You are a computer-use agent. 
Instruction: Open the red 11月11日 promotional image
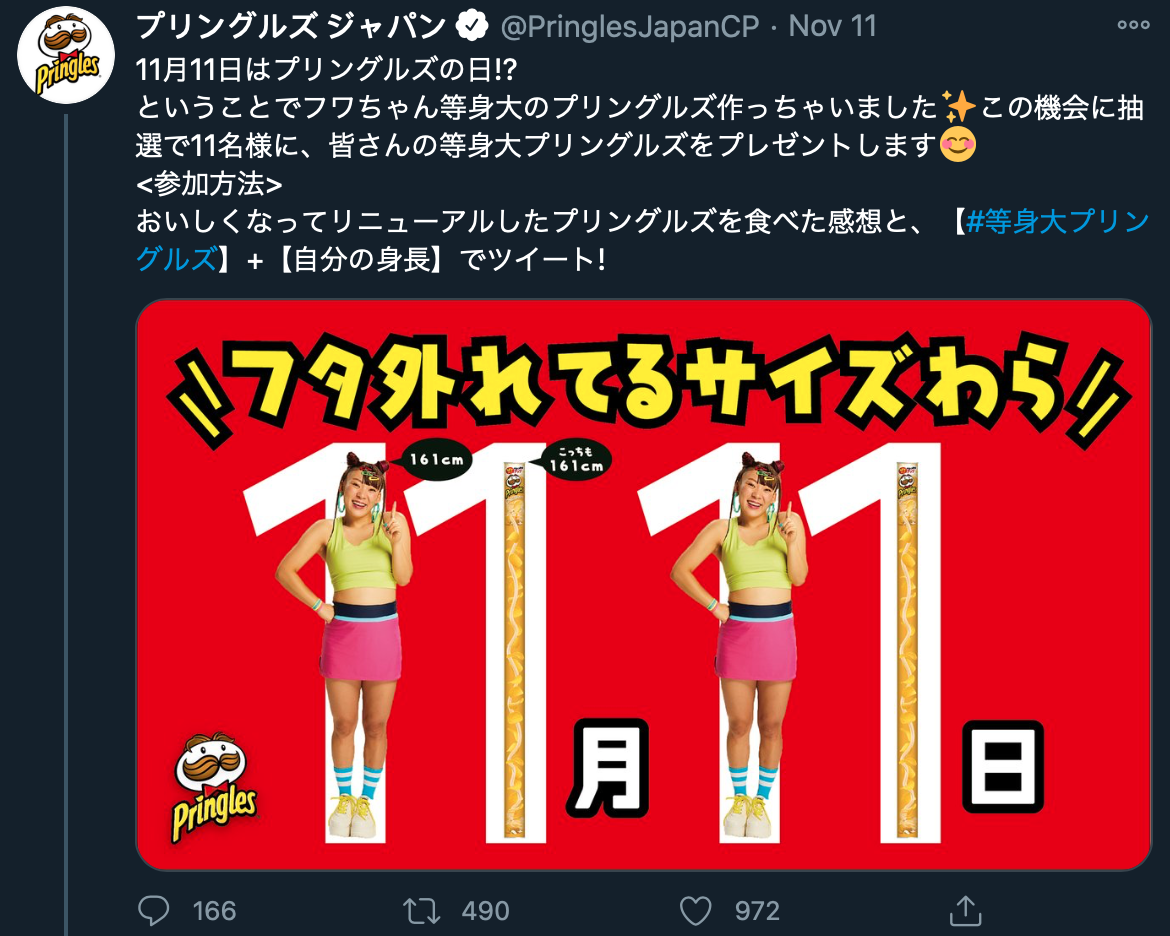click(x=644, y=584)
